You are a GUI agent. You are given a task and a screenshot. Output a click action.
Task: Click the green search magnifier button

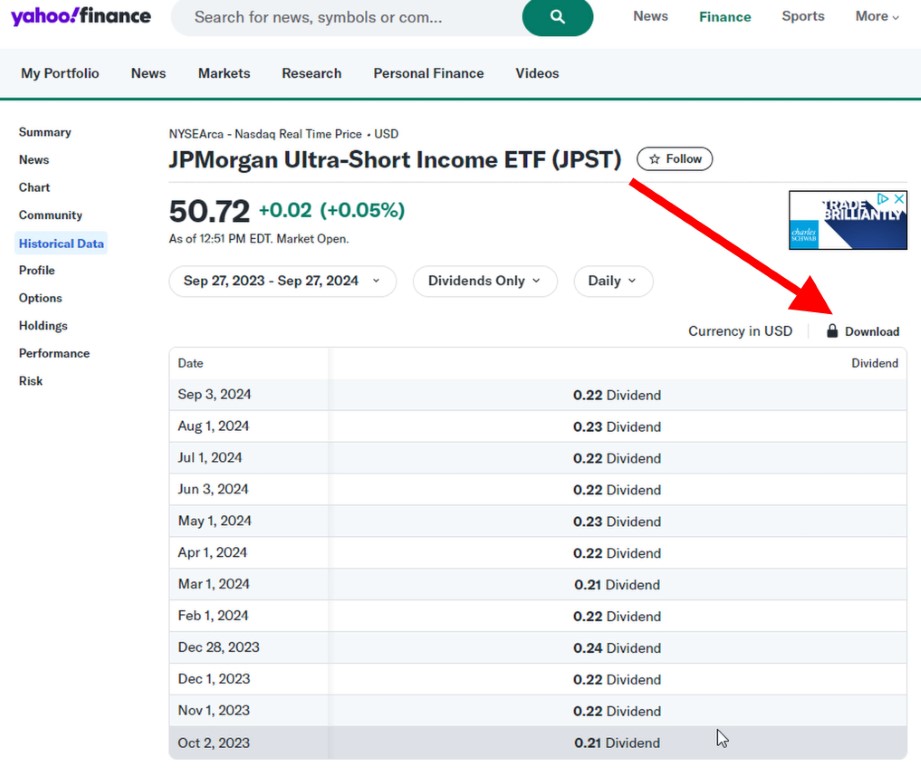(x=557, y=17)
